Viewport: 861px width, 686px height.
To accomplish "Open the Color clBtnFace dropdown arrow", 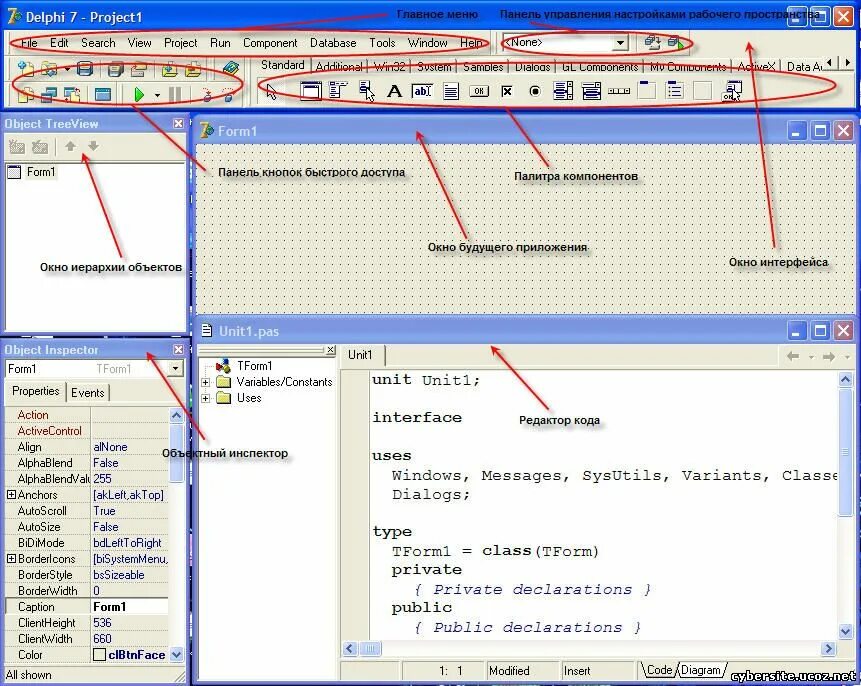I will pos(176,655).
